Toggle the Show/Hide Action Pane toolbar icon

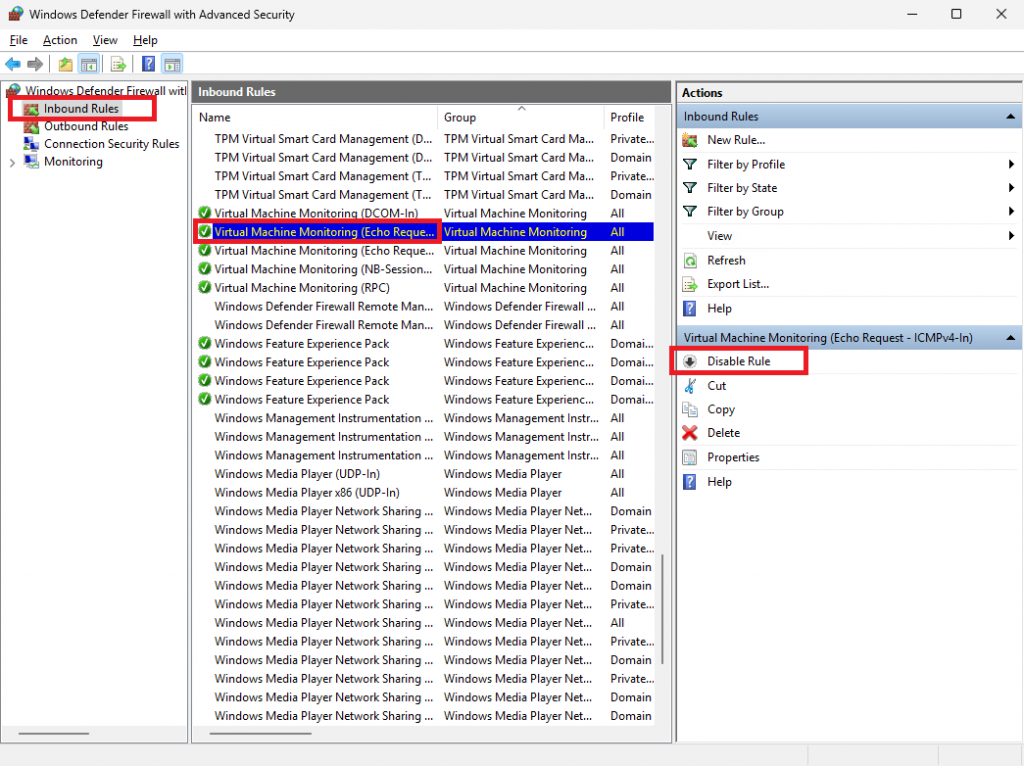(x=172, y=64)
